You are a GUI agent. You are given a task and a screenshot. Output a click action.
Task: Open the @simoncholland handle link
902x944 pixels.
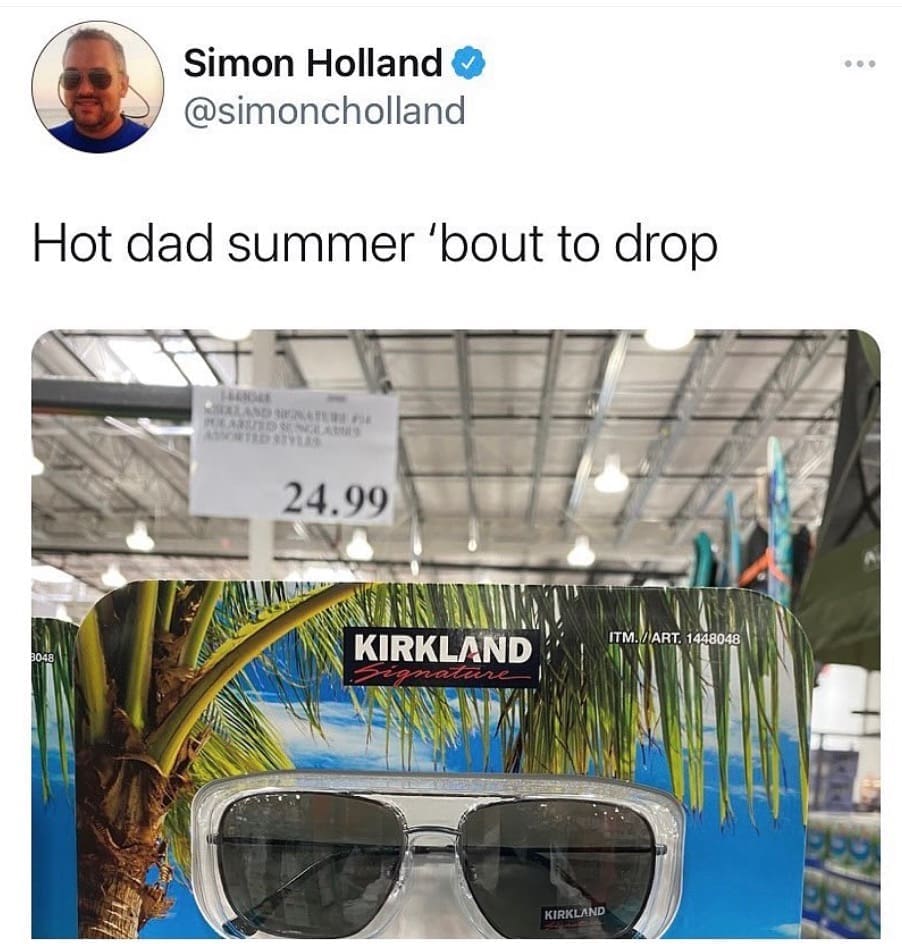[325, 111]
